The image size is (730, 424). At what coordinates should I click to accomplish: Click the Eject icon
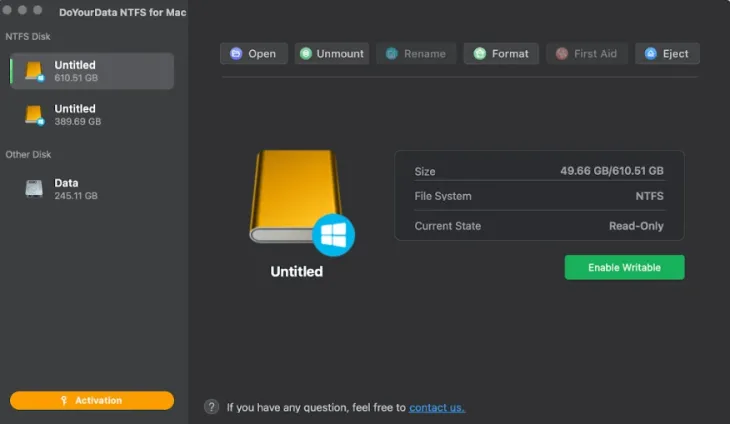coord(651,54)
